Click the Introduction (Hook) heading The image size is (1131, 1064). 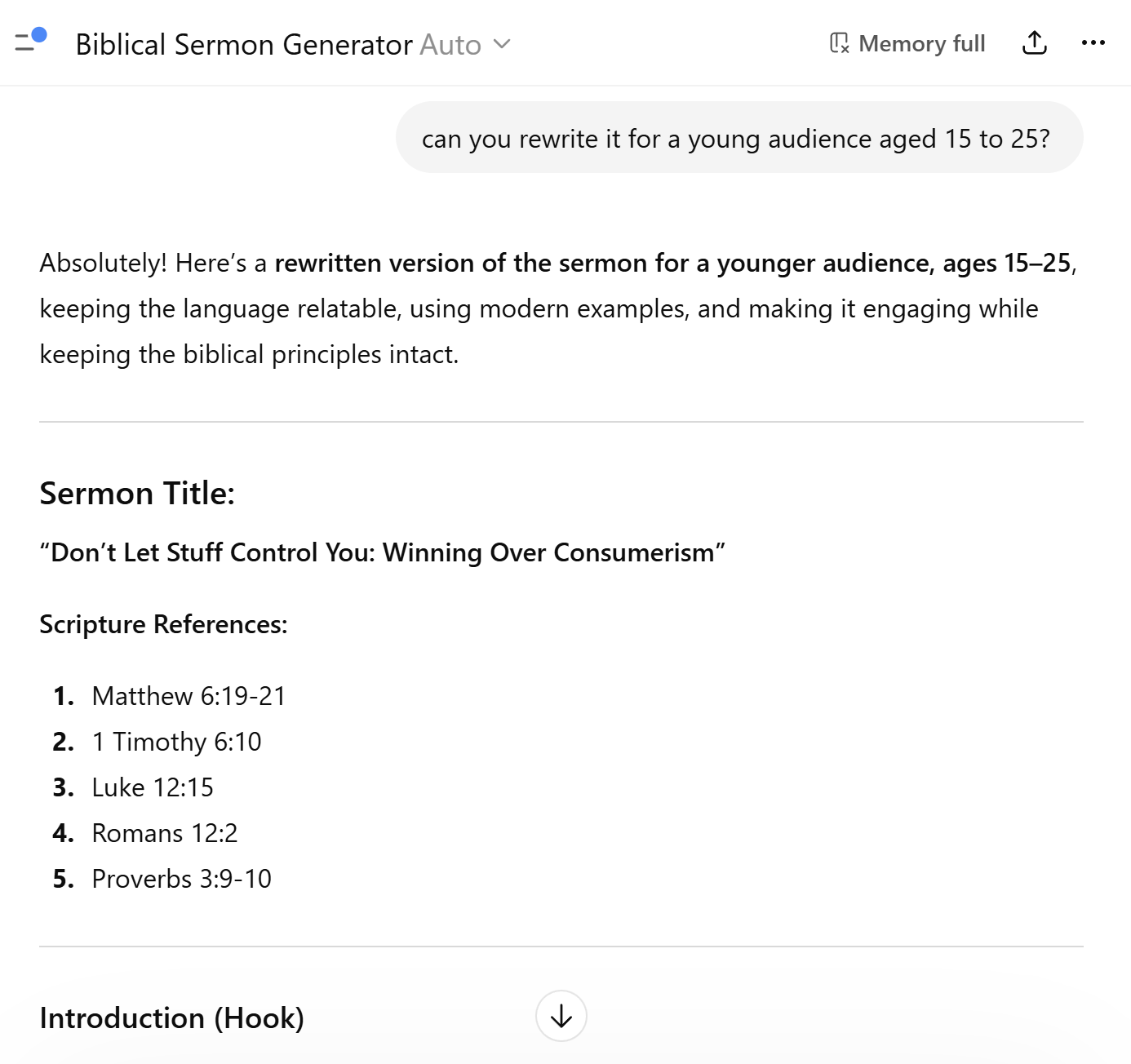(x=171, y=1017)
